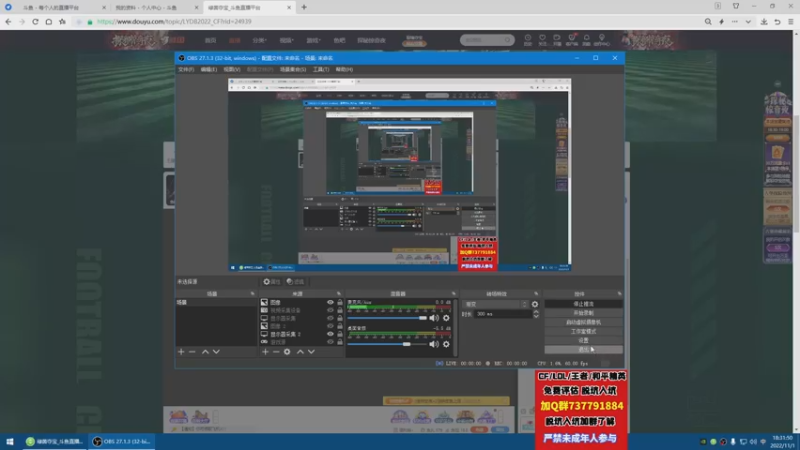This screenshot has width=800, height=450.
Task: Click the 停止推流 button in Controls
Action: point(583,304)
